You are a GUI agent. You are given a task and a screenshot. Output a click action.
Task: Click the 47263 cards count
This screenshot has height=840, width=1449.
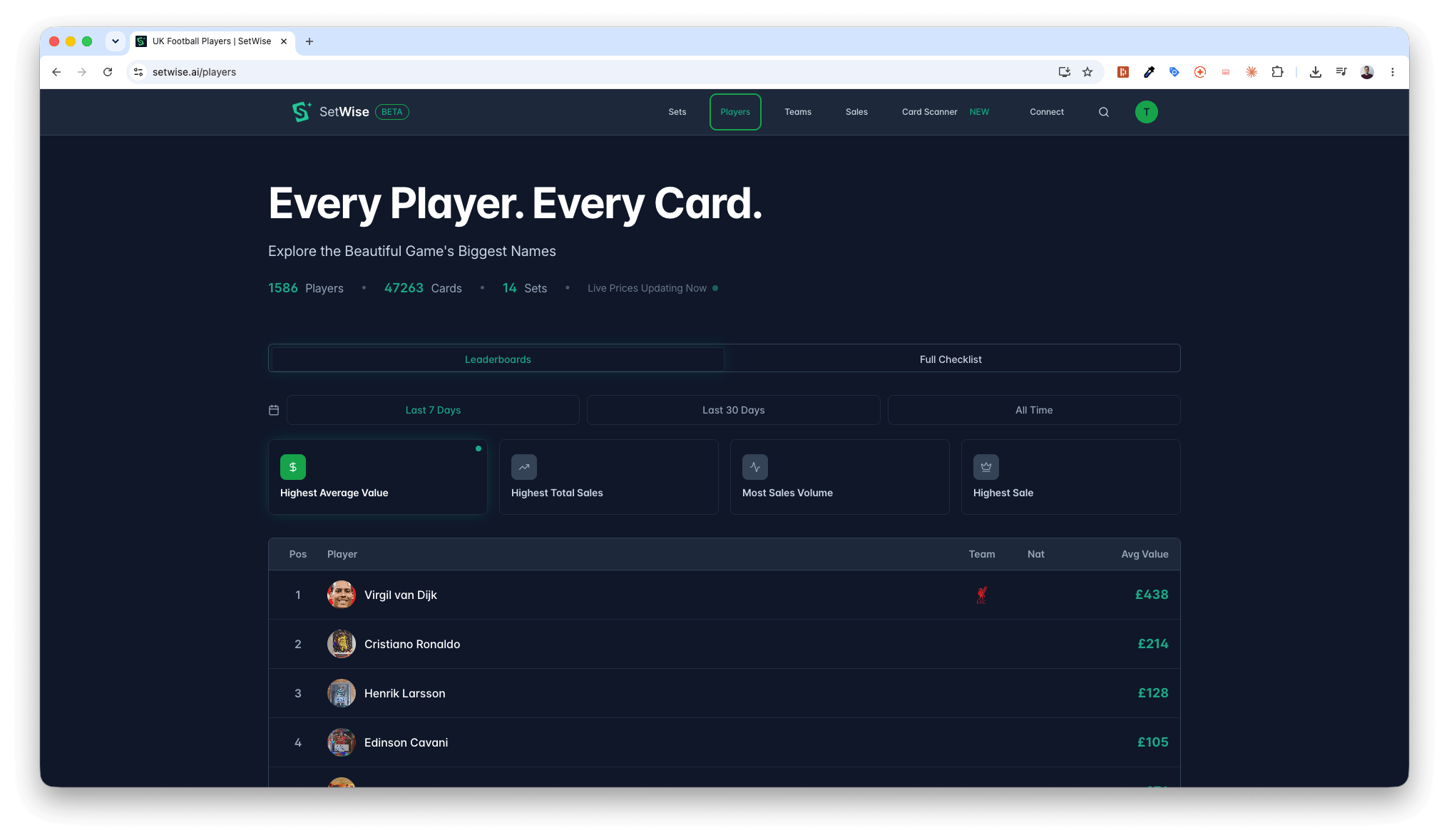(404, 288)
